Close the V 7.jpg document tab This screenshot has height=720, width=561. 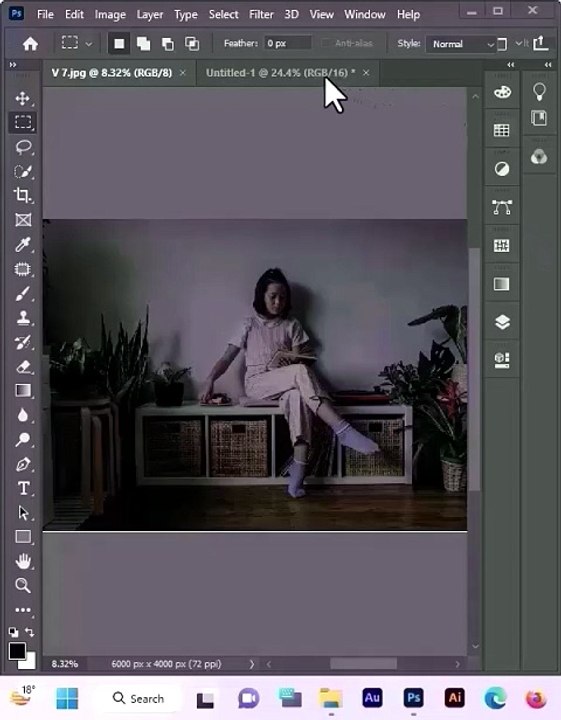point(183,73)
